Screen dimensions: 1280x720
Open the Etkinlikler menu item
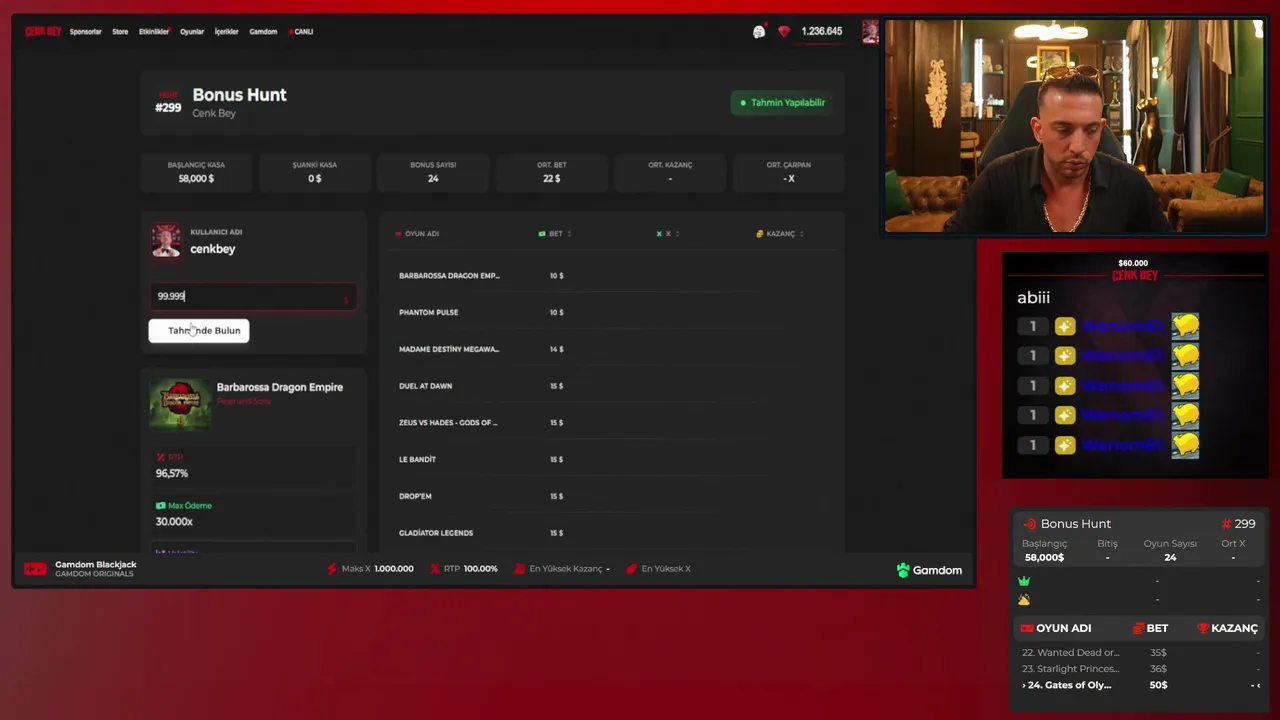[154, 32]
